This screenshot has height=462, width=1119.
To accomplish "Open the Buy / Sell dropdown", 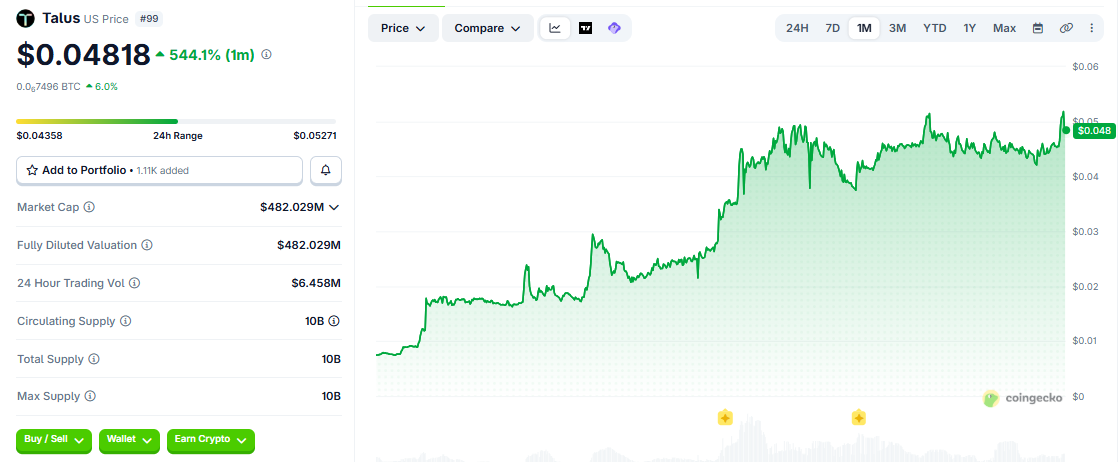I will coord(54,441).
